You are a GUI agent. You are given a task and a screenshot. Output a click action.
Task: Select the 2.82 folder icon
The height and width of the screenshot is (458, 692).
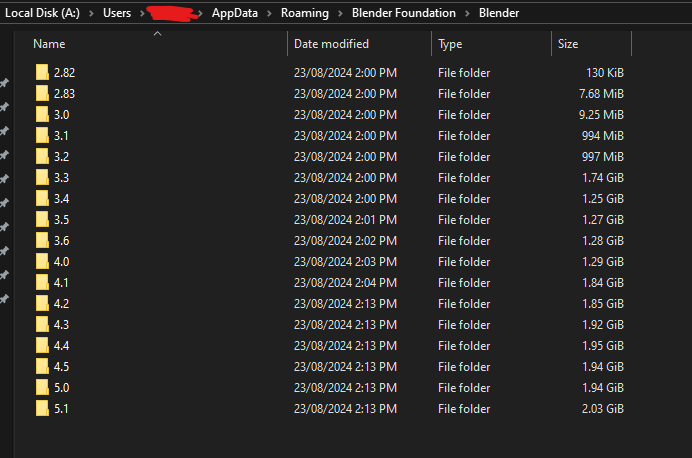42,72
